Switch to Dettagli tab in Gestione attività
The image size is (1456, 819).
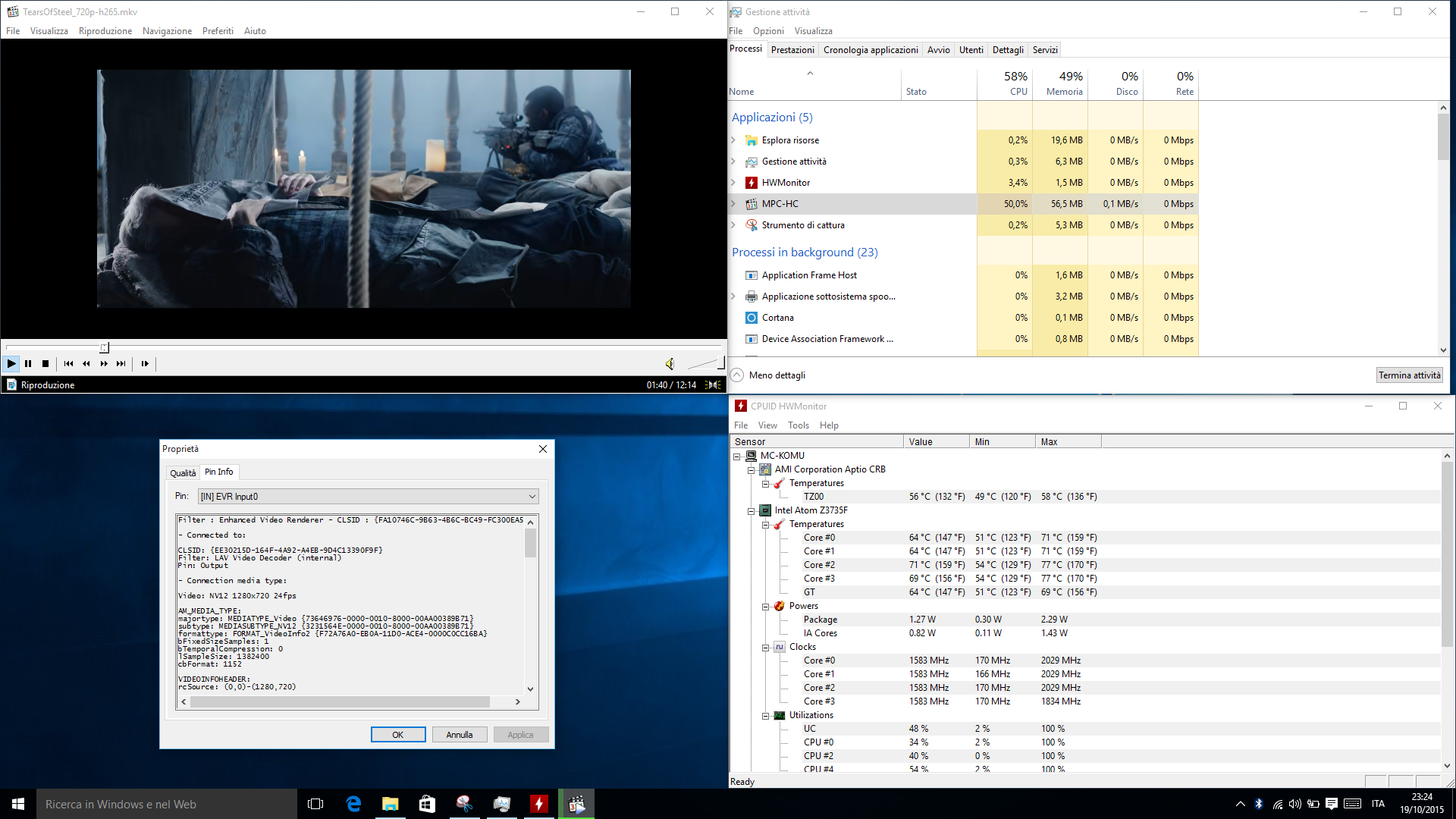(x=1008, y=50)
